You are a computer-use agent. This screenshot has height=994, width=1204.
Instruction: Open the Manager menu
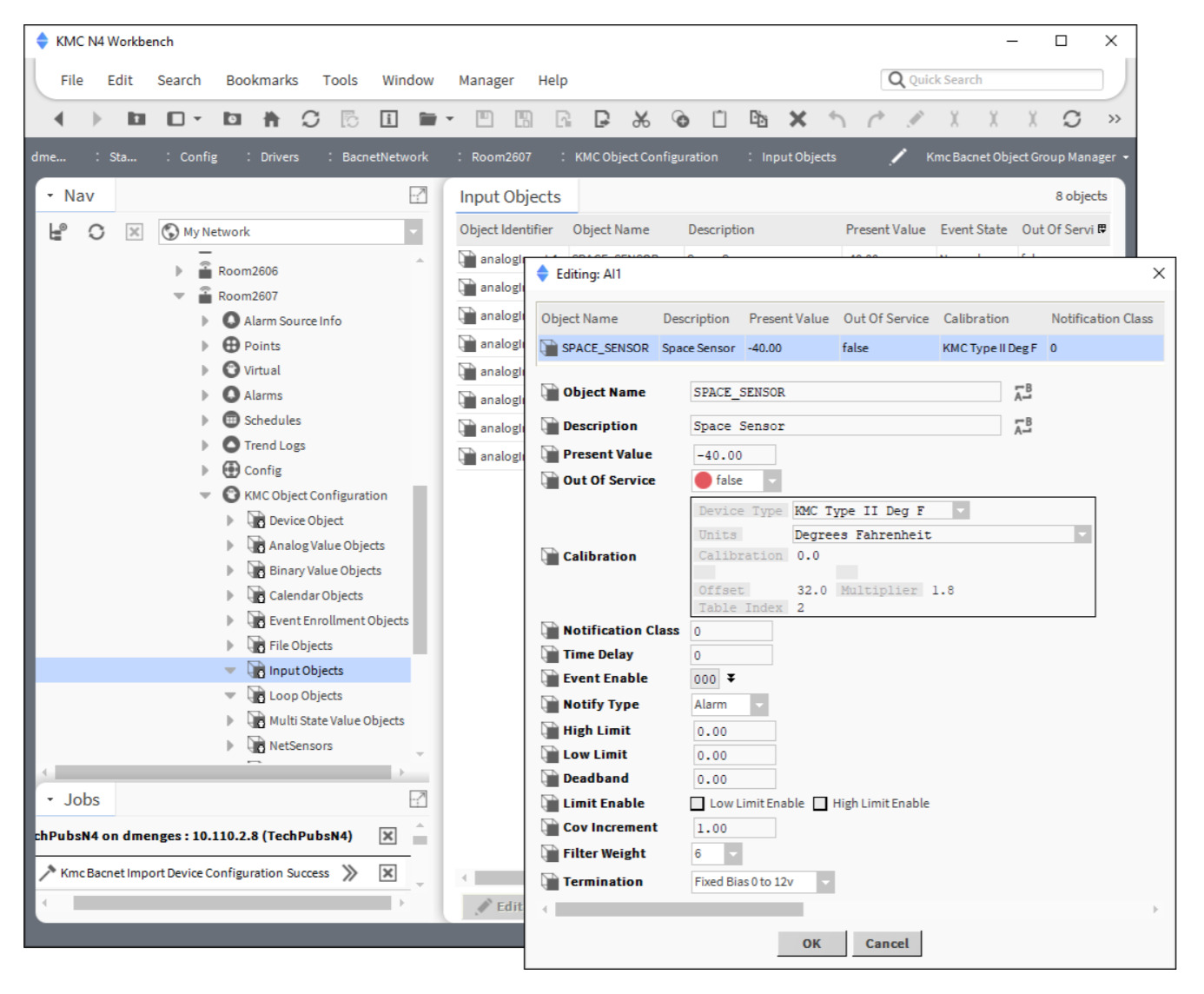tap(486, 80)
